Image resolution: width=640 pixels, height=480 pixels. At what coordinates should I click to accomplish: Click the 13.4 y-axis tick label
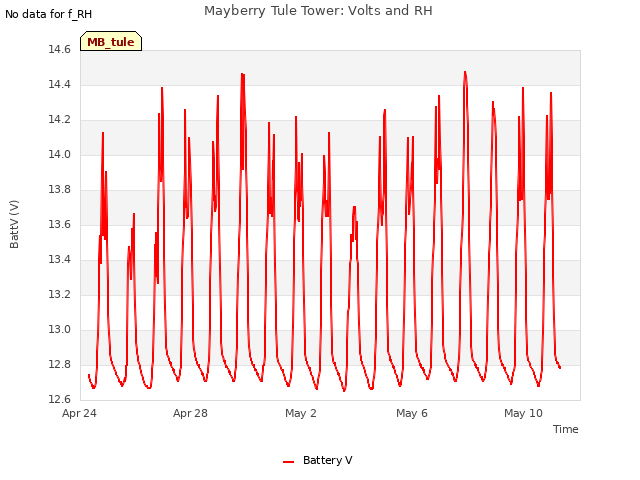tap(60, 260)
